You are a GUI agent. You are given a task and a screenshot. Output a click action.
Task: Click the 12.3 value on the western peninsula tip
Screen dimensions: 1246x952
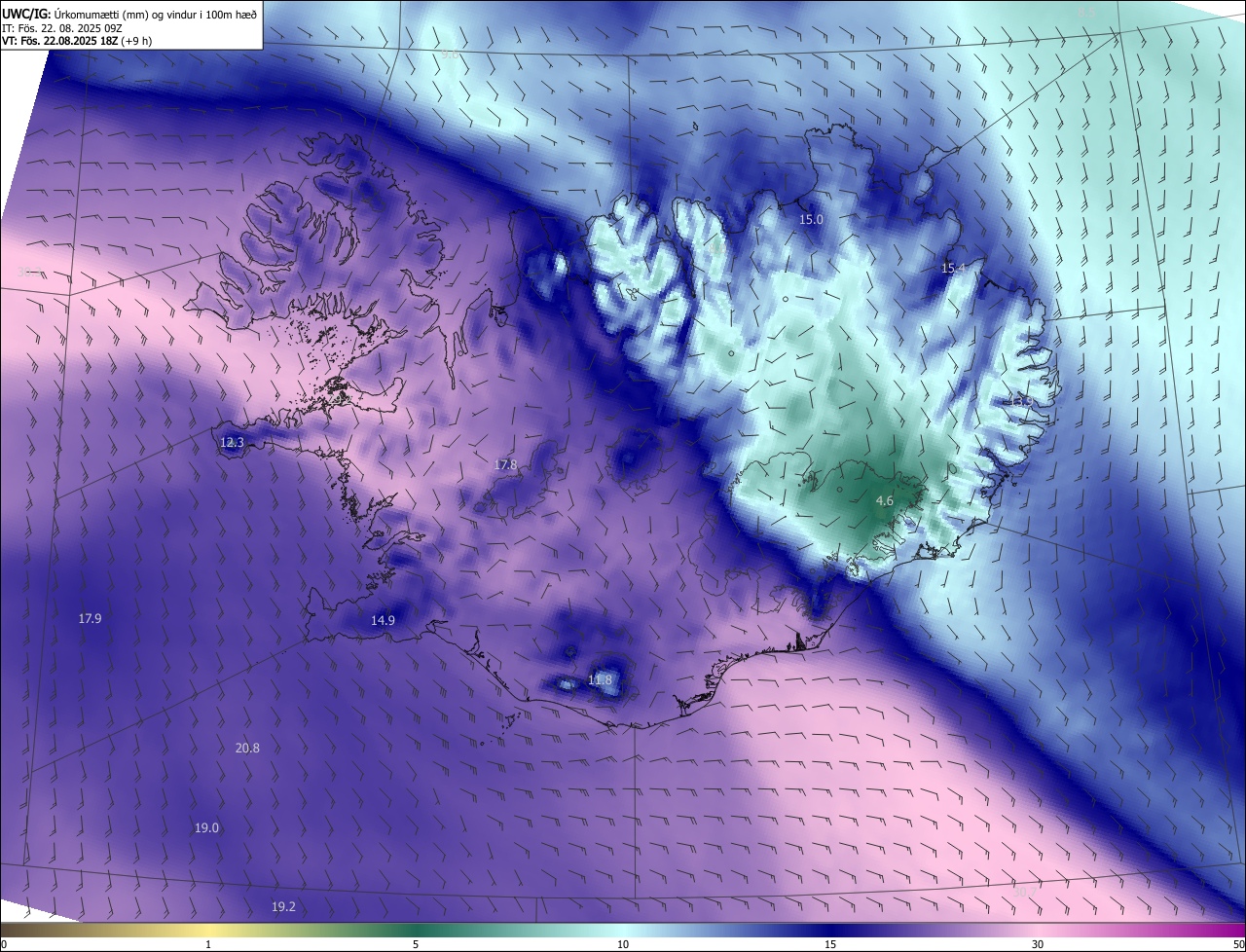coord(232,442)
